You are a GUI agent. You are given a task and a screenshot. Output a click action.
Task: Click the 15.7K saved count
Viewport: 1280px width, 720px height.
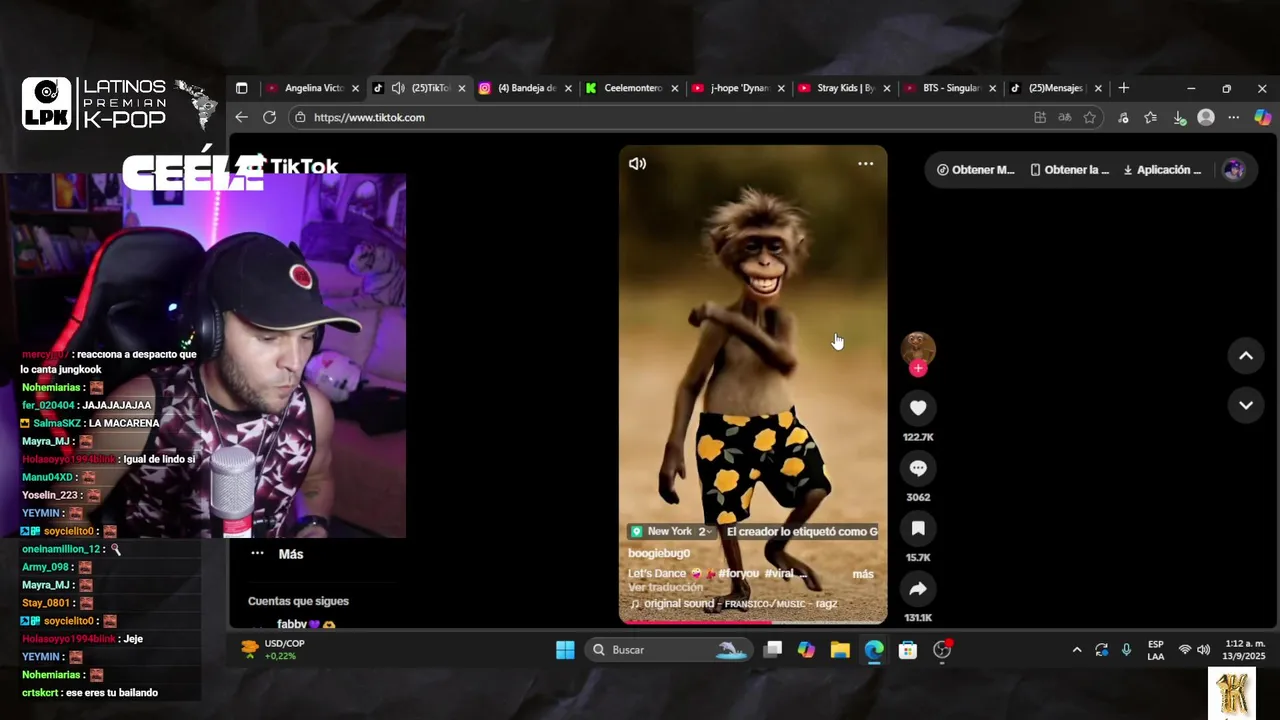[x=918, y=558]
